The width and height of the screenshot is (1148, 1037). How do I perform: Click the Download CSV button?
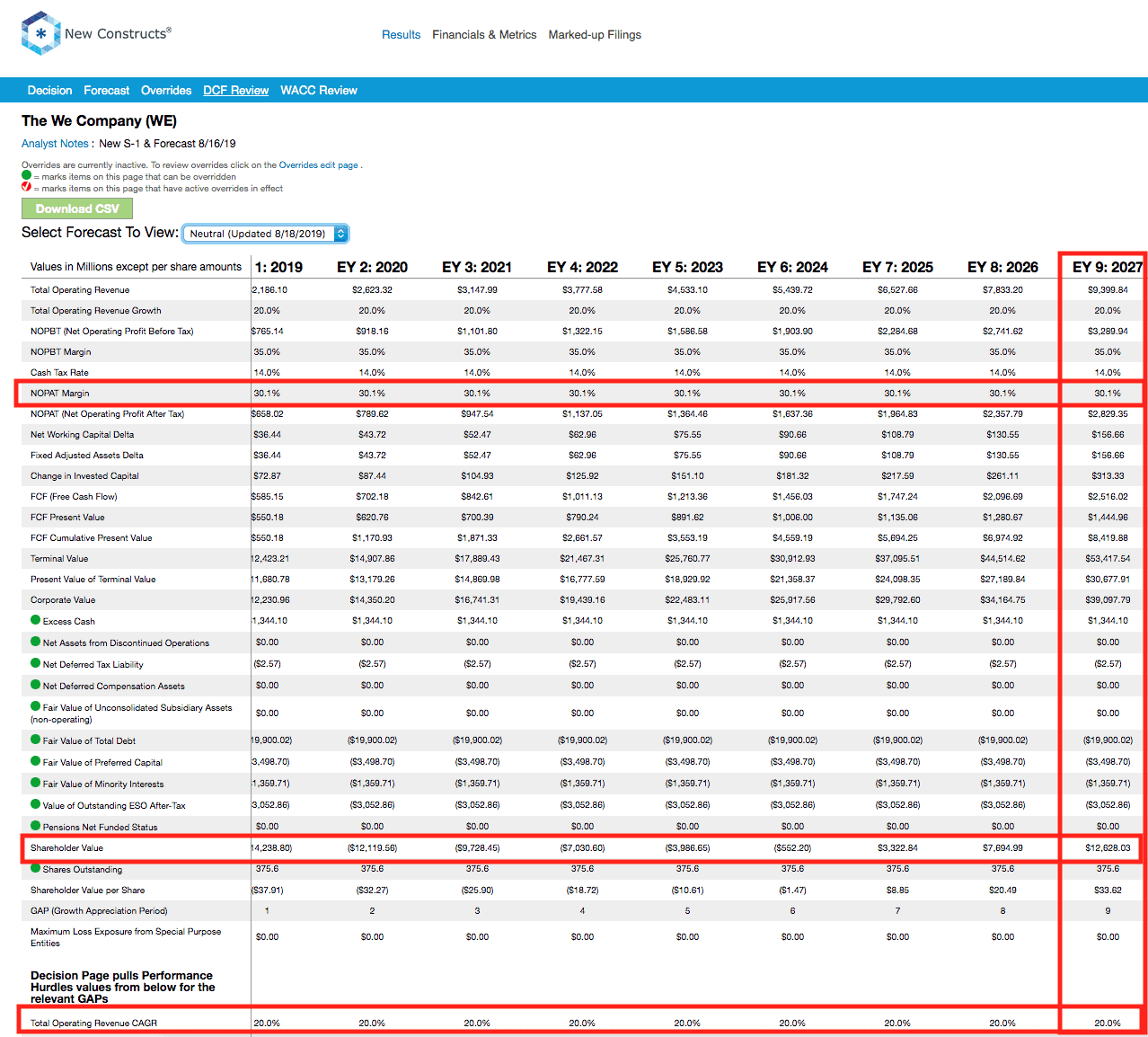(x=77, y=208)
